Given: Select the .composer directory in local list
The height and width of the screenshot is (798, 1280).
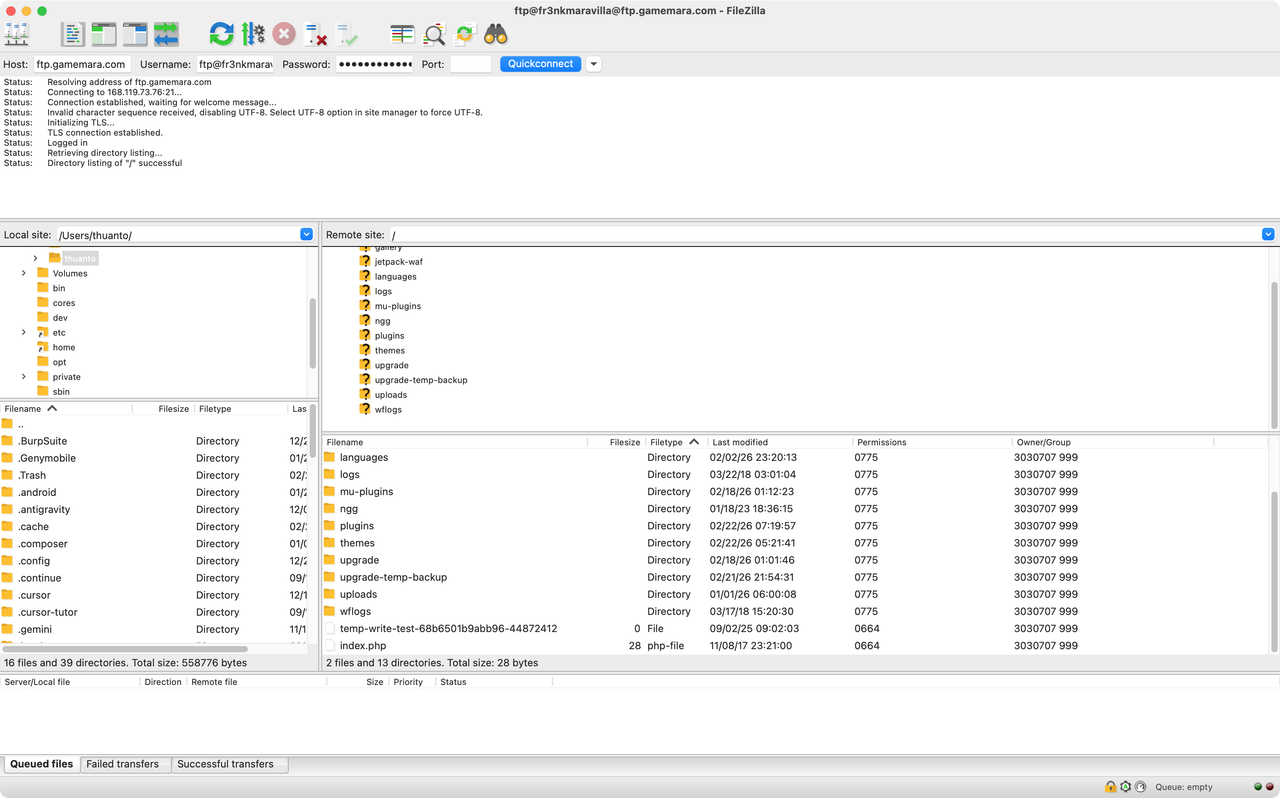Looking at the screenshot, I should point(154,544).
